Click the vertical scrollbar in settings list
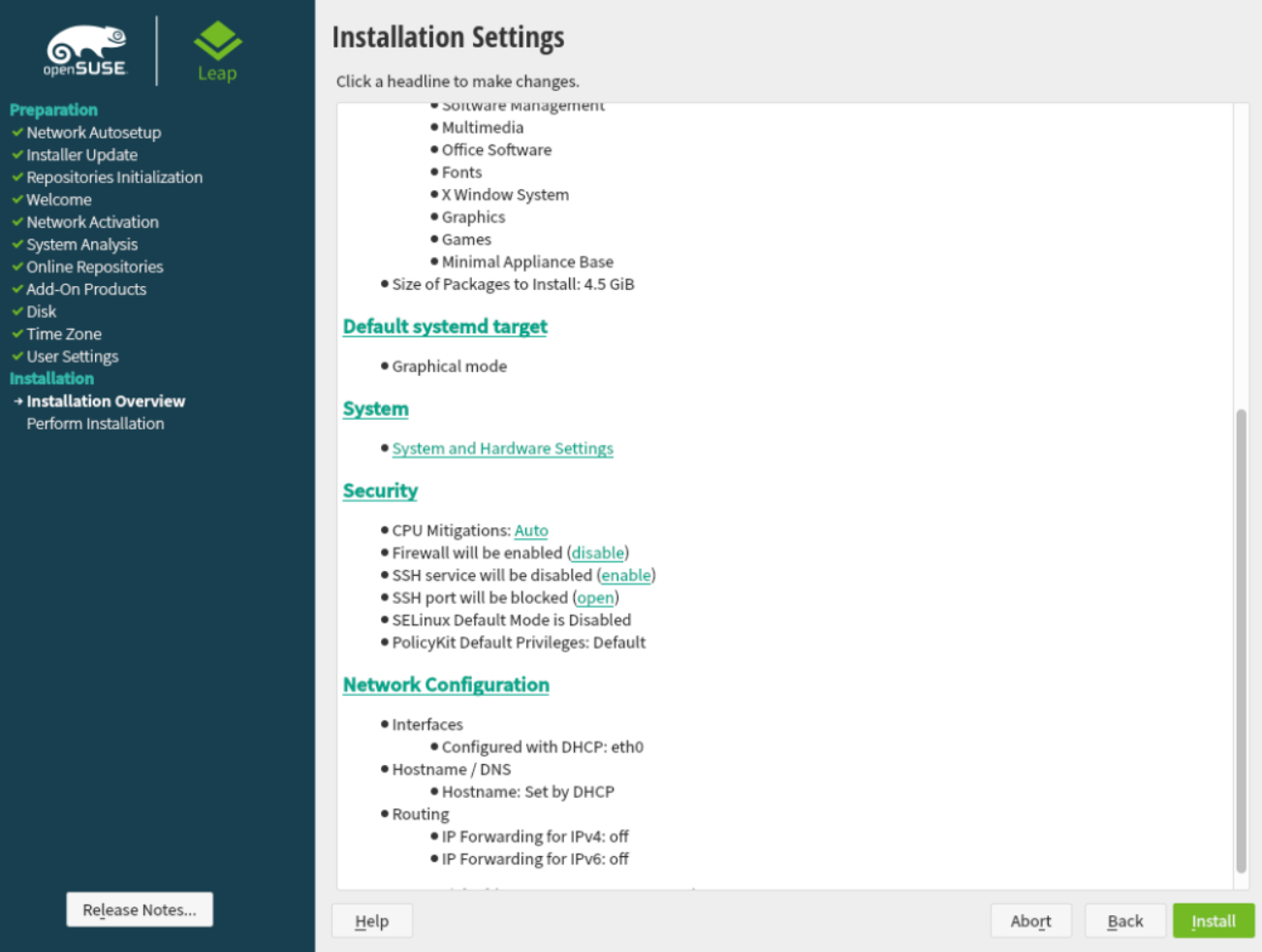Screen dimensions: 1262x952 pos(1241,641)
